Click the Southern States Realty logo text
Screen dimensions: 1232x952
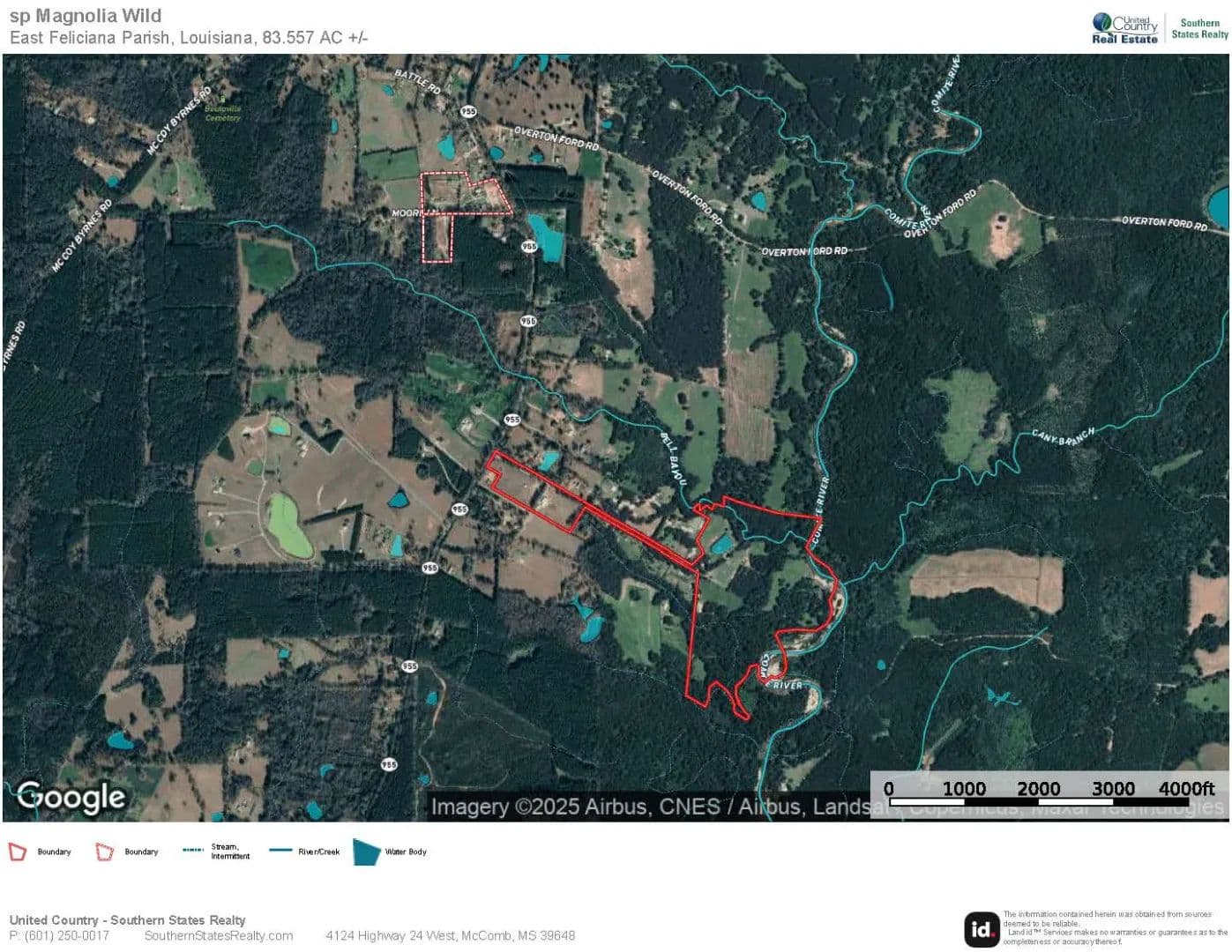pyautogui.click(x=1199, y=28)
